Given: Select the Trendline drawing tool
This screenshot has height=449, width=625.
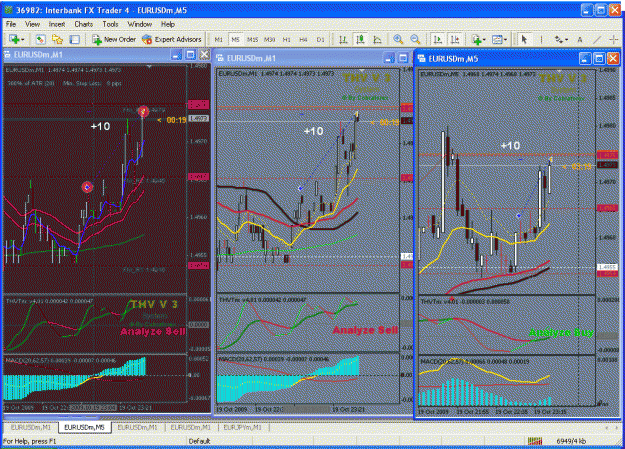Looking at the screenshot, I should (597, 39).
